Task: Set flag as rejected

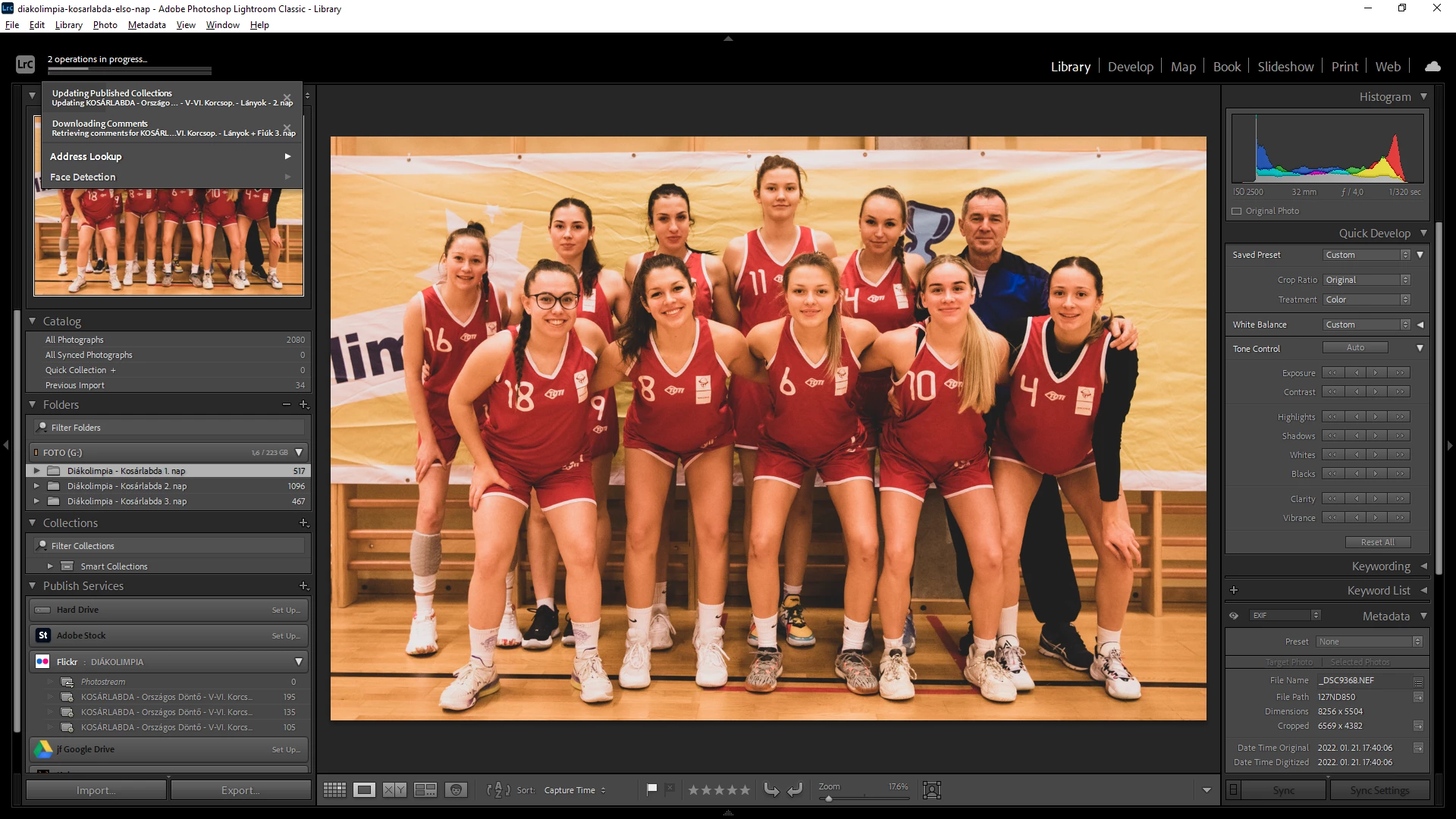Action: click(670, 789)
